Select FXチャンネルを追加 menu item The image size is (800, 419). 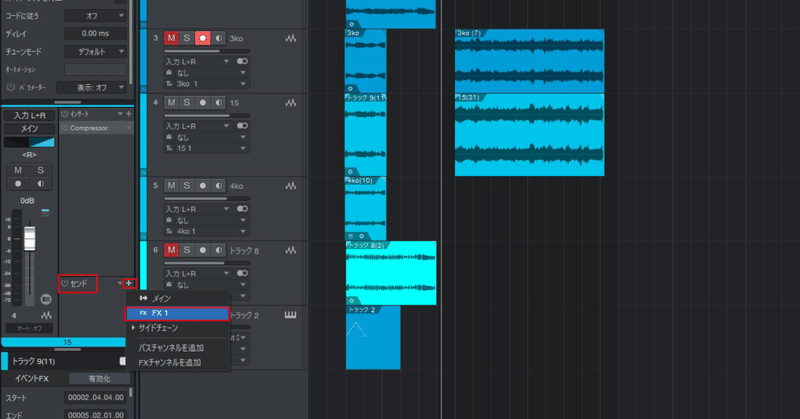click(x=178, y=362)
